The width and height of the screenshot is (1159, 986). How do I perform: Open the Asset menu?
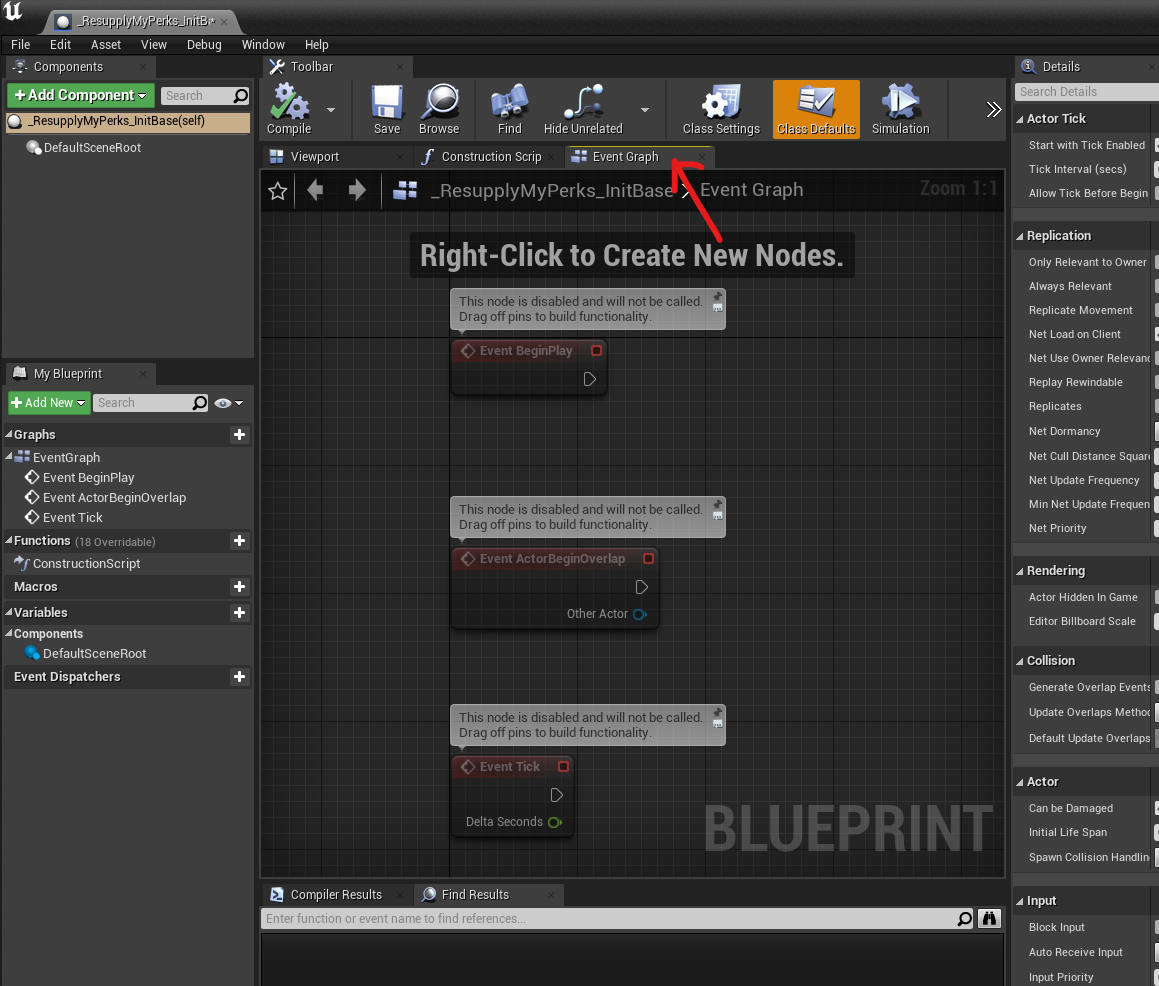point(106,44)
